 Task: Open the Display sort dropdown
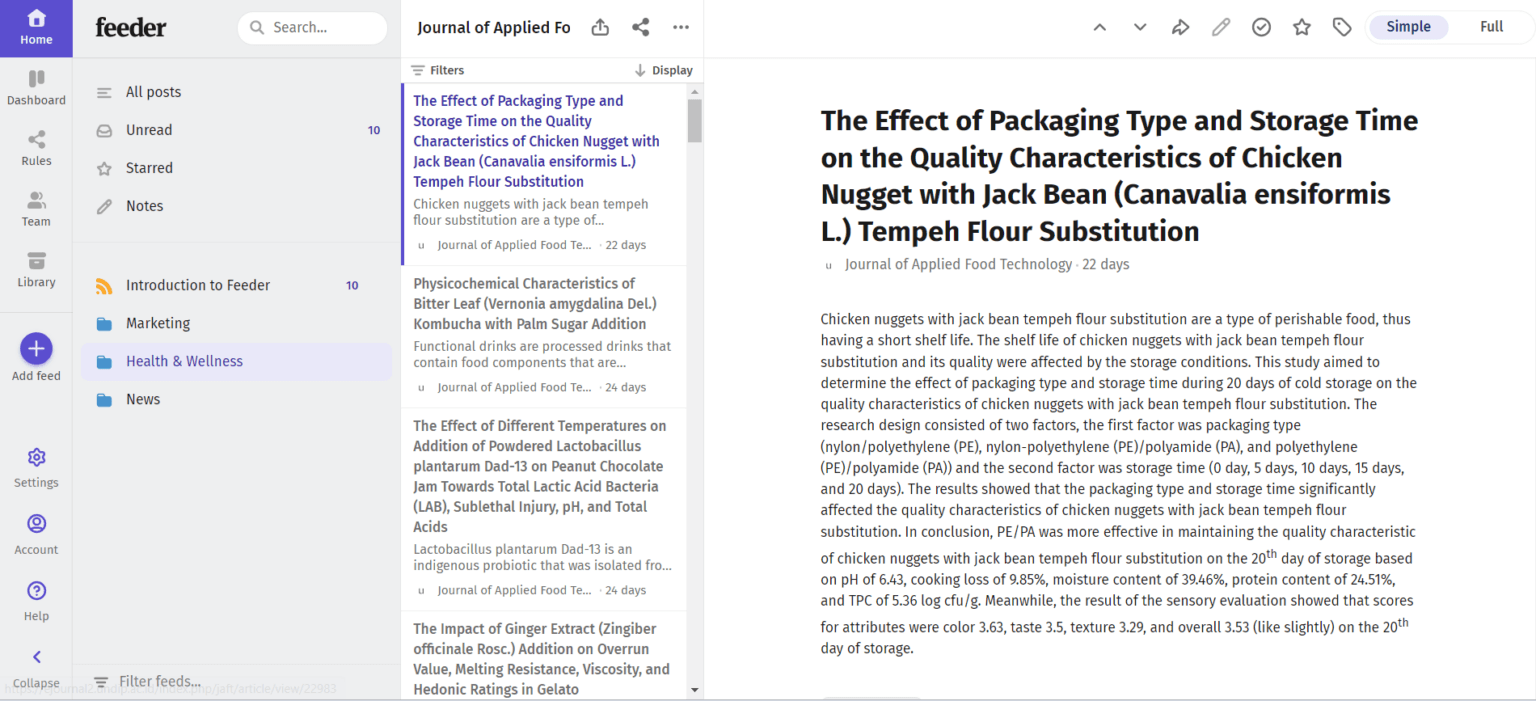(663, 70)
